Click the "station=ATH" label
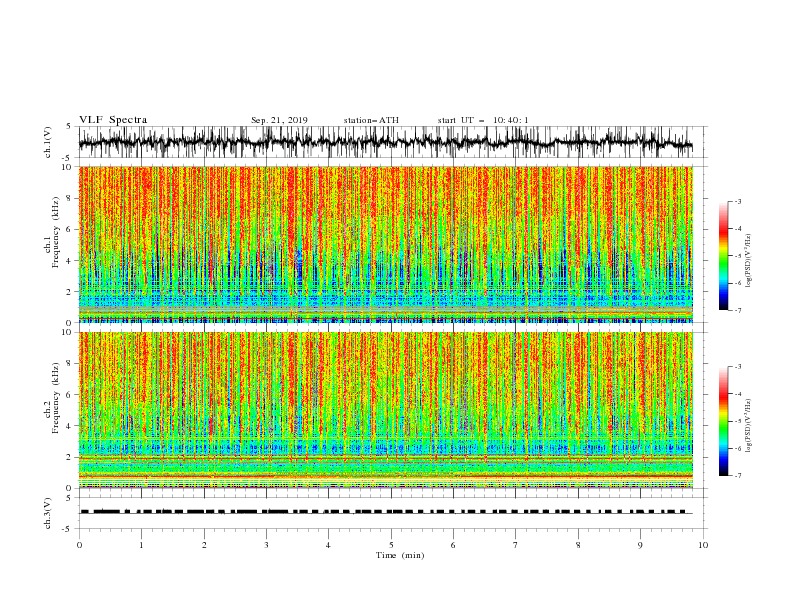This screenshot has width=792, height=612. coord(371,120)
